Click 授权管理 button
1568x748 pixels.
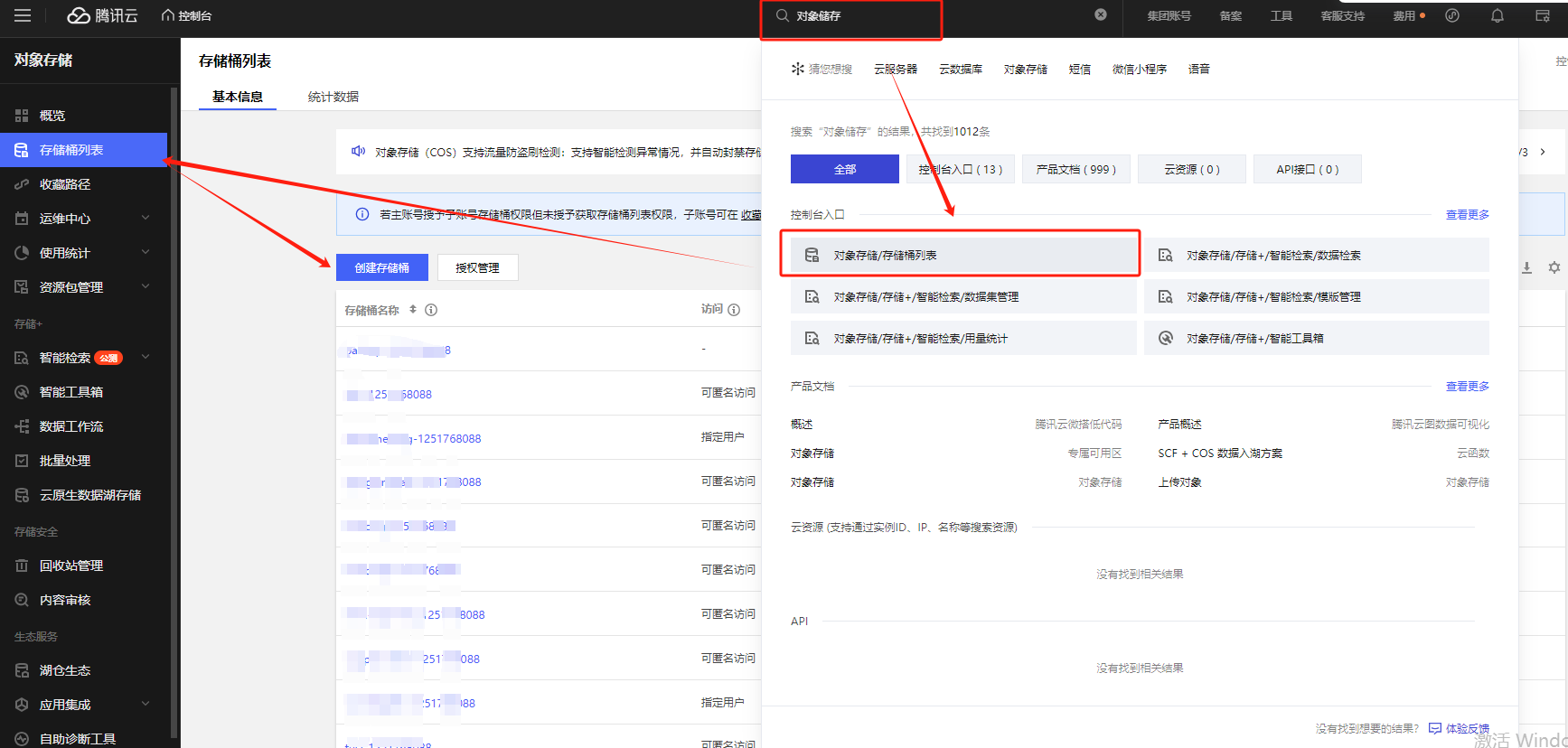(477, 267)
